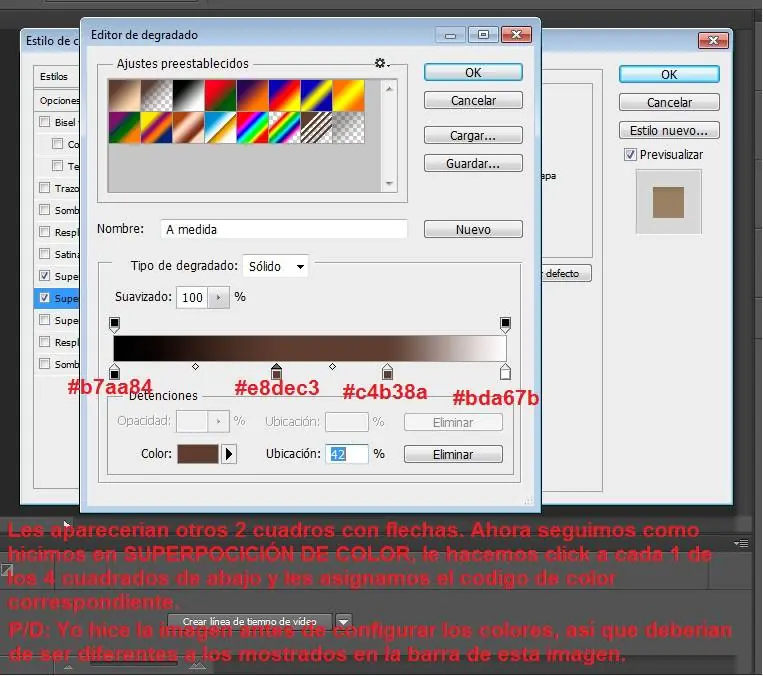This screenshot has height=676, width=763.
Task: Enable the Trazo checkbox
Action: (x=44, y=187)
